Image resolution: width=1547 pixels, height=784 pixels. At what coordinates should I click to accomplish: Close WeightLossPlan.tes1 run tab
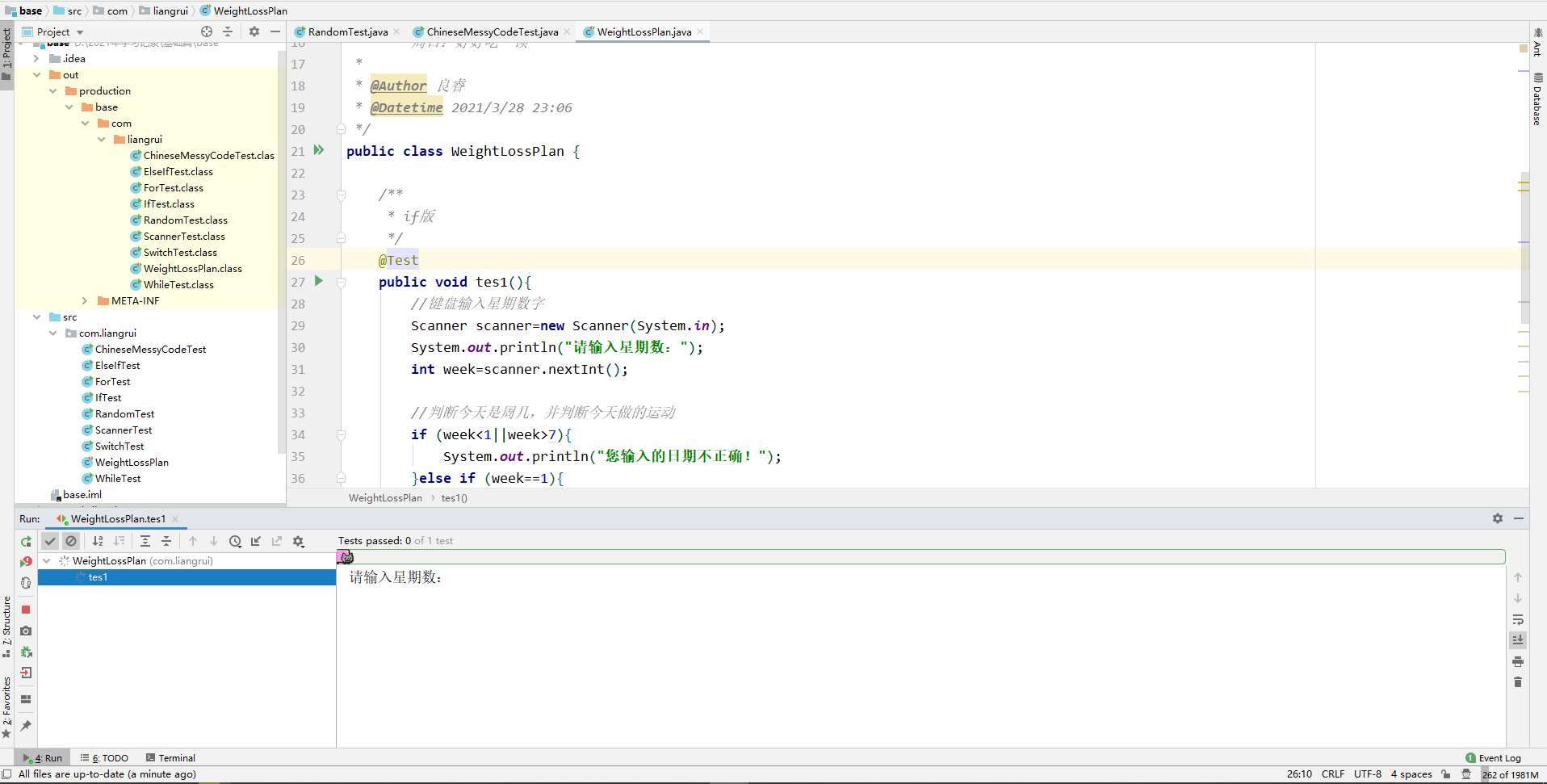pos(175,519)
